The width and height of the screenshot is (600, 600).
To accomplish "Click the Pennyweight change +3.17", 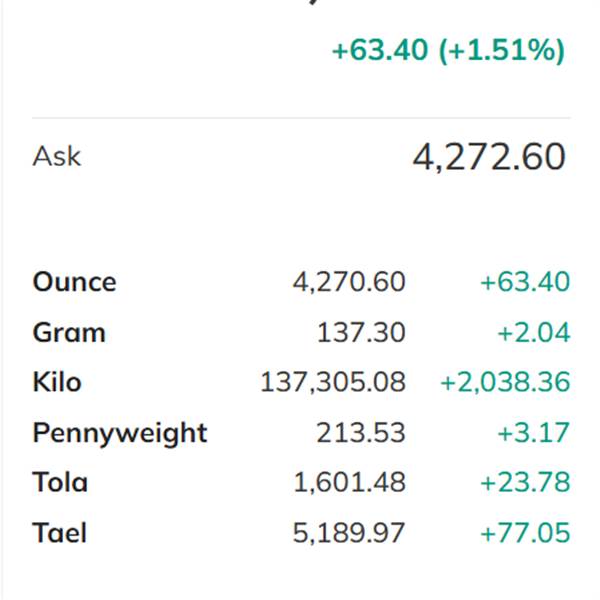I will pyautogui.click(x=534, y=432).
